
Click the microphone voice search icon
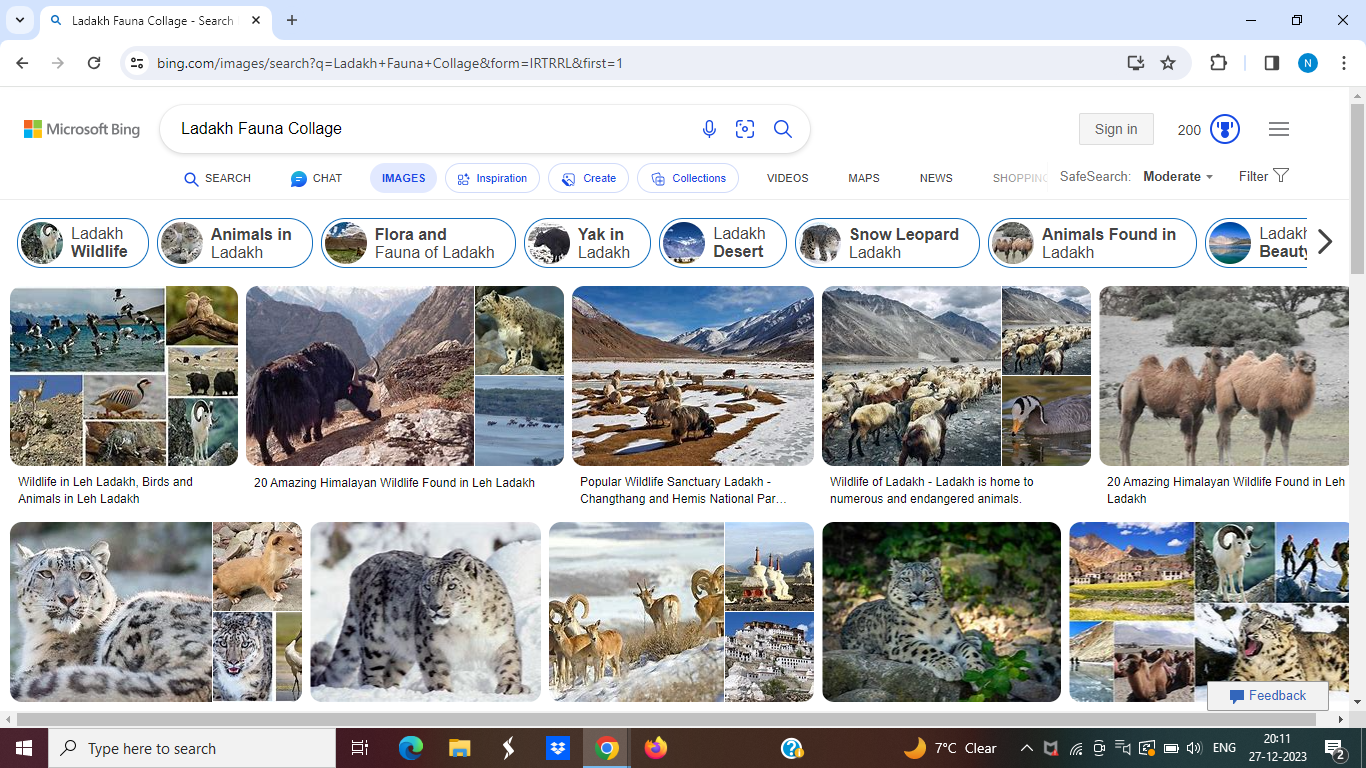709,129
